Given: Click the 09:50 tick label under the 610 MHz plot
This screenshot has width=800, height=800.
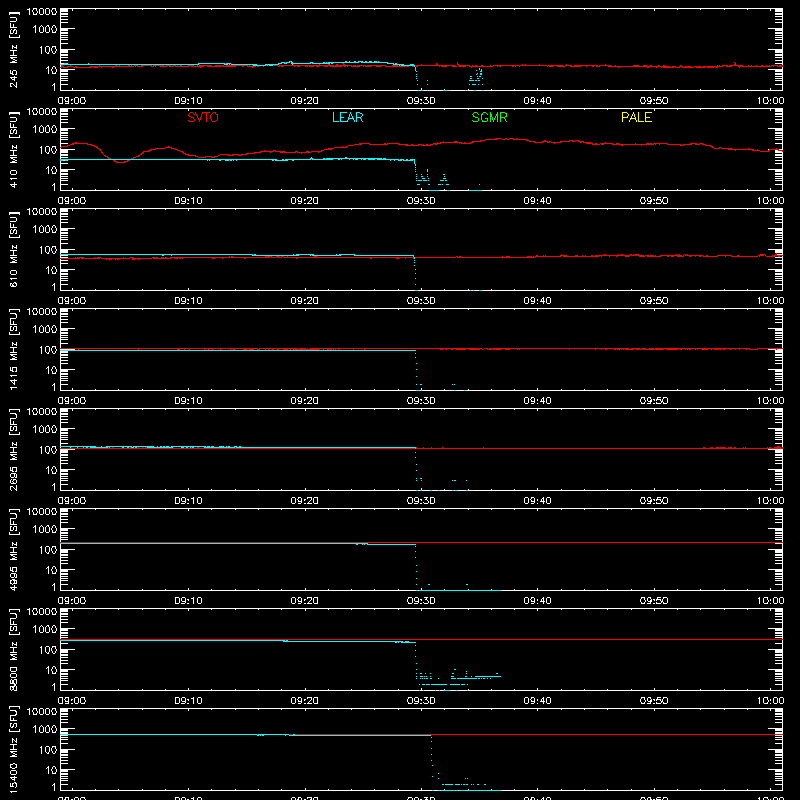Looking at the screenshot, I should tap(654, 301).
